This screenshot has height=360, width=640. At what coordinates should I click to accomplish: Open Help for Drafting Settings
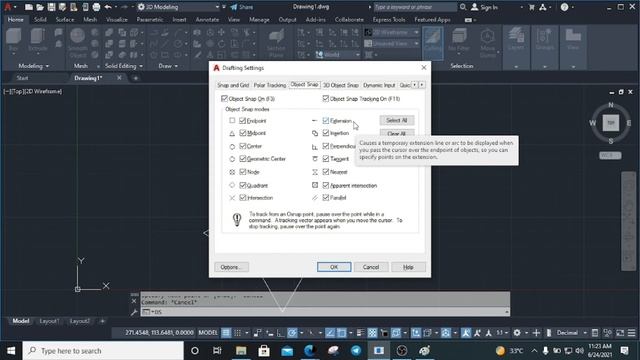coord(408,267)
